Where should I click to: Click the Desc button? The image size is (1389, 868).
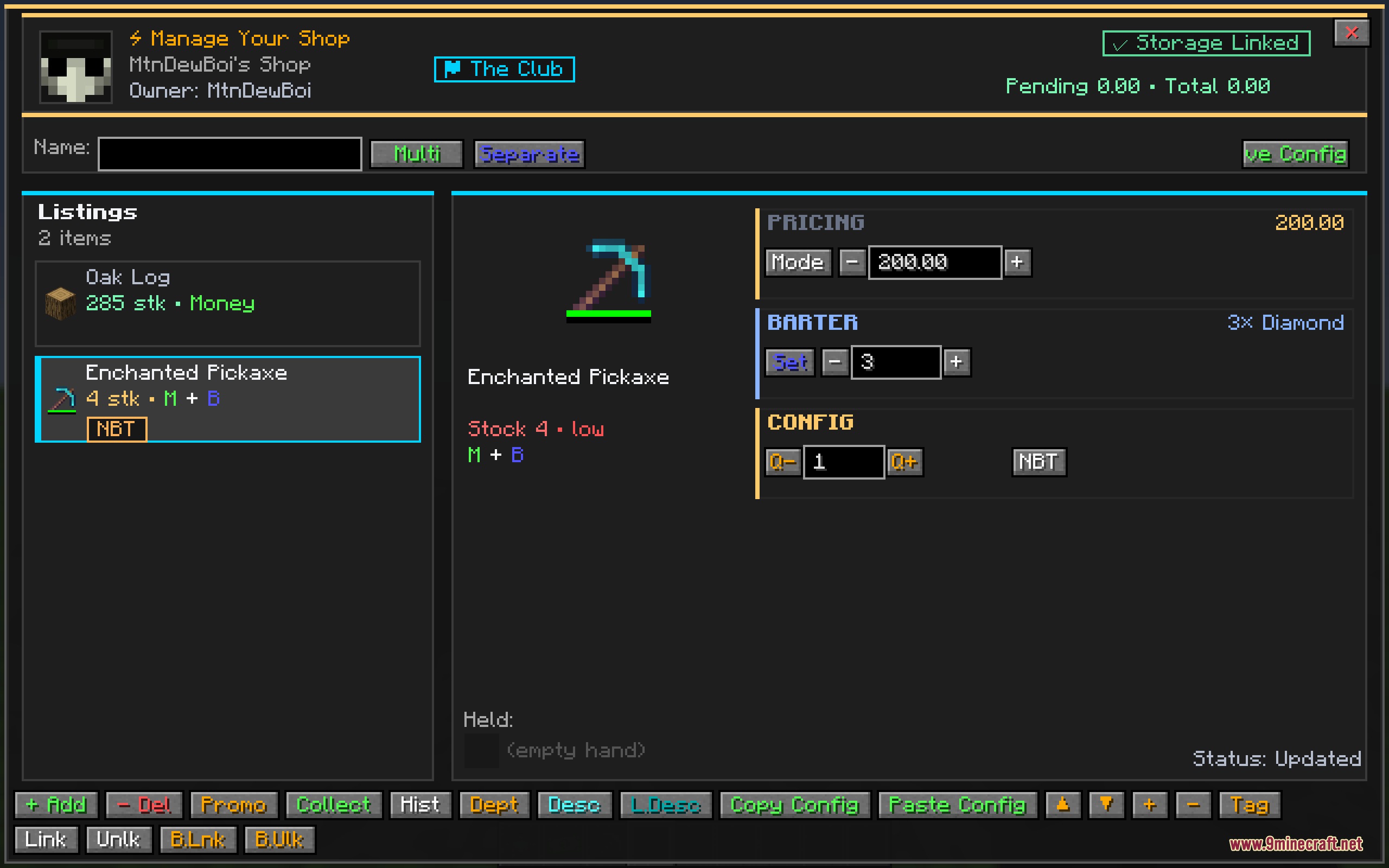click(575, 805)
